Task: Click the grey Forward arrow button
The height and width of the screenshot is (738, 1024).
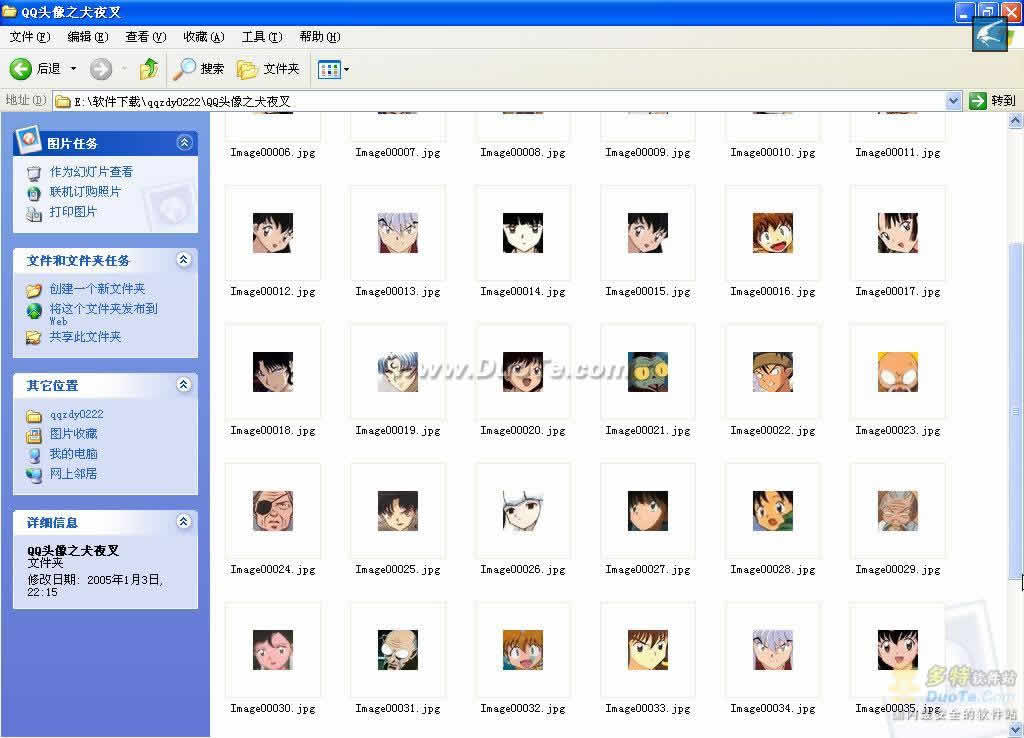Action: tap(101, 69)
